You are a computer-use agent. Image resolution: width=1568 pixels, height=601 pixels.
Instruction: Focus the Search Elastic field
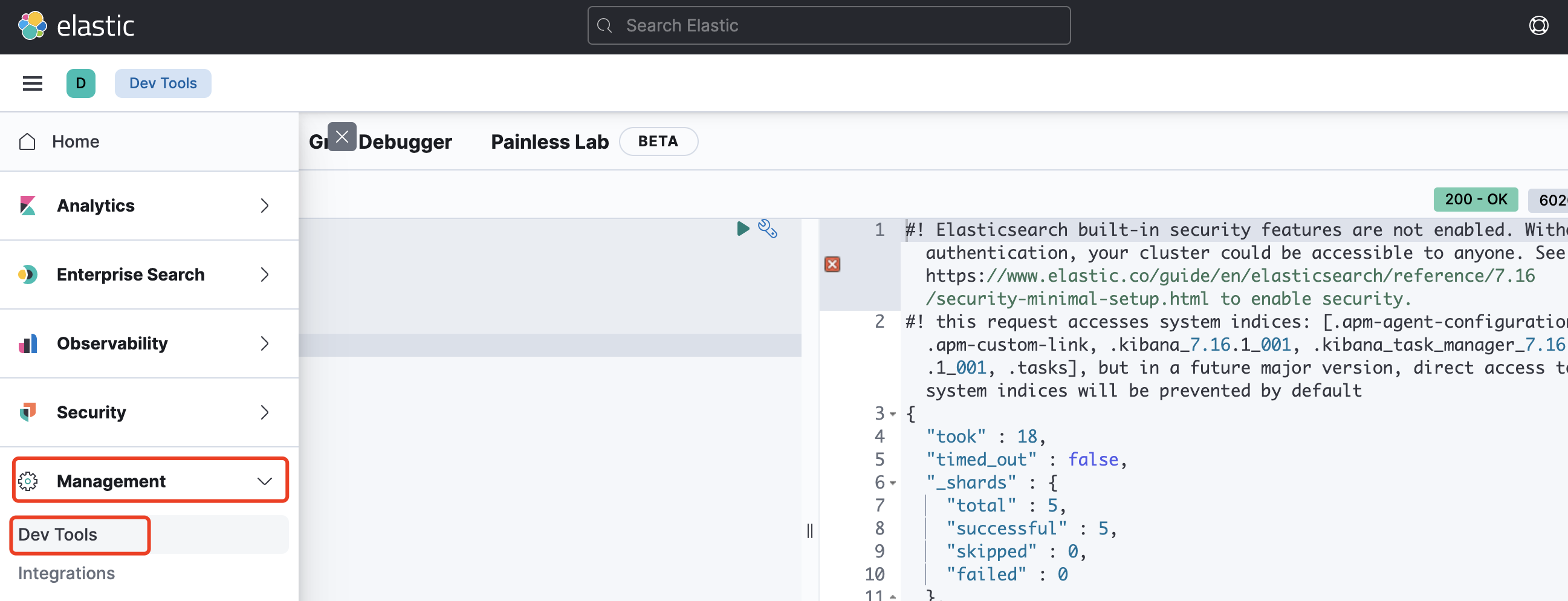pos(829,25)
